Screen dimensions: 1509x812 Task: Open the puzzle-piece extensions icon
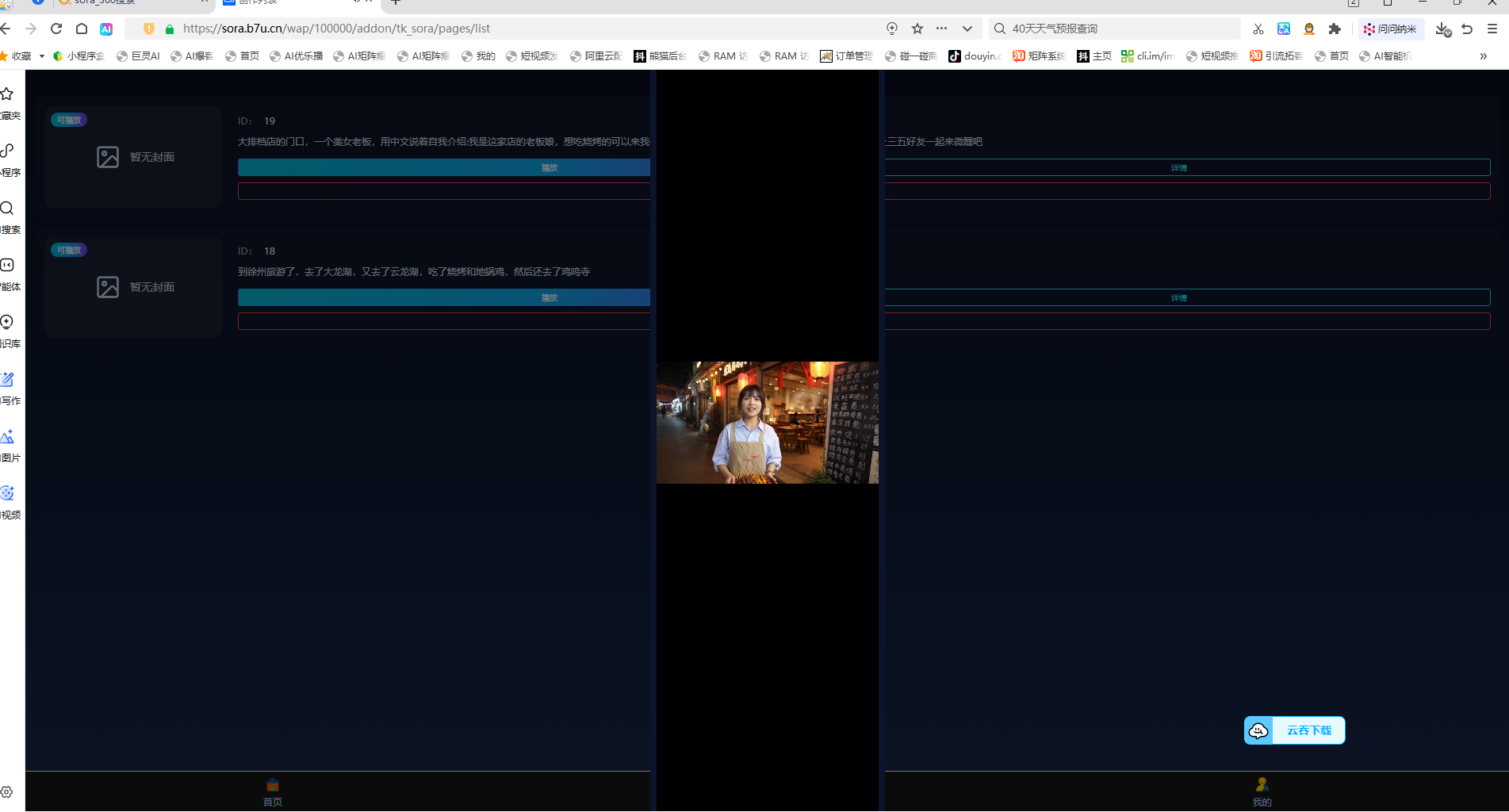click(1335, 29)
